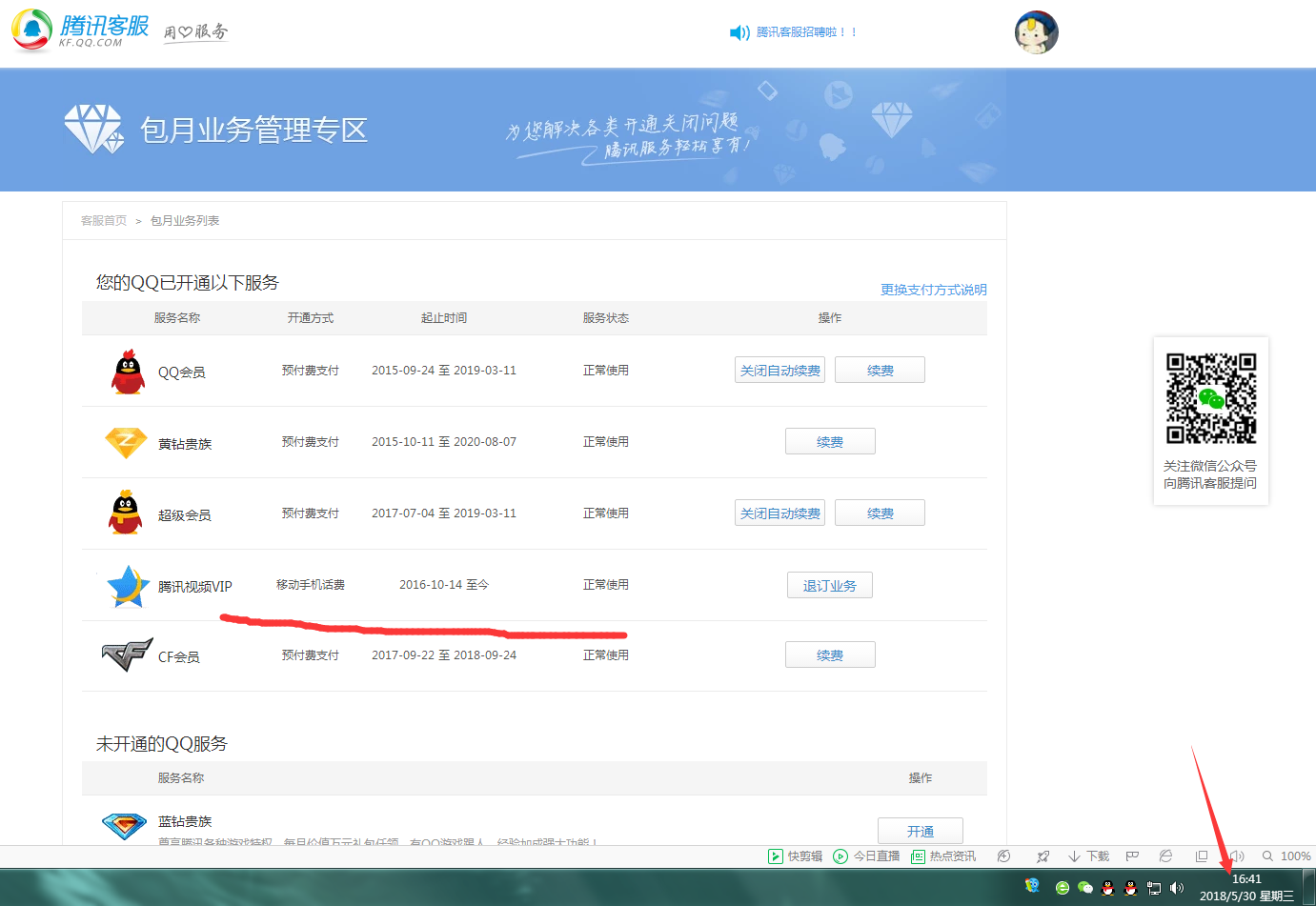
Task: Open the 100% page zoom control
Action: [x=1286, y=856]
